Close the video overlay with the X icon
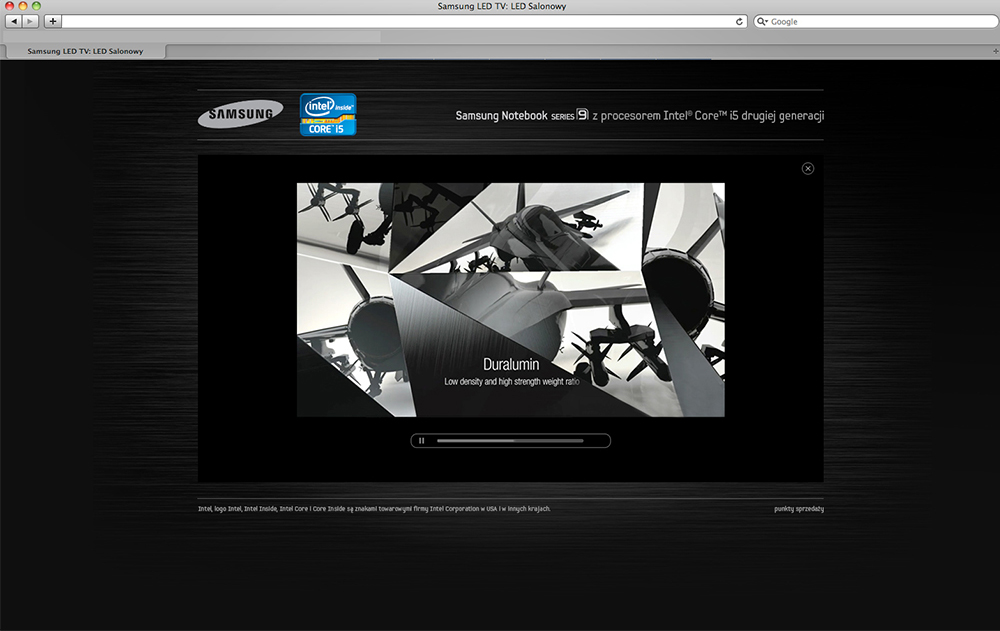The width and height of the screenshot is (1000, 631). click(807, 168)
